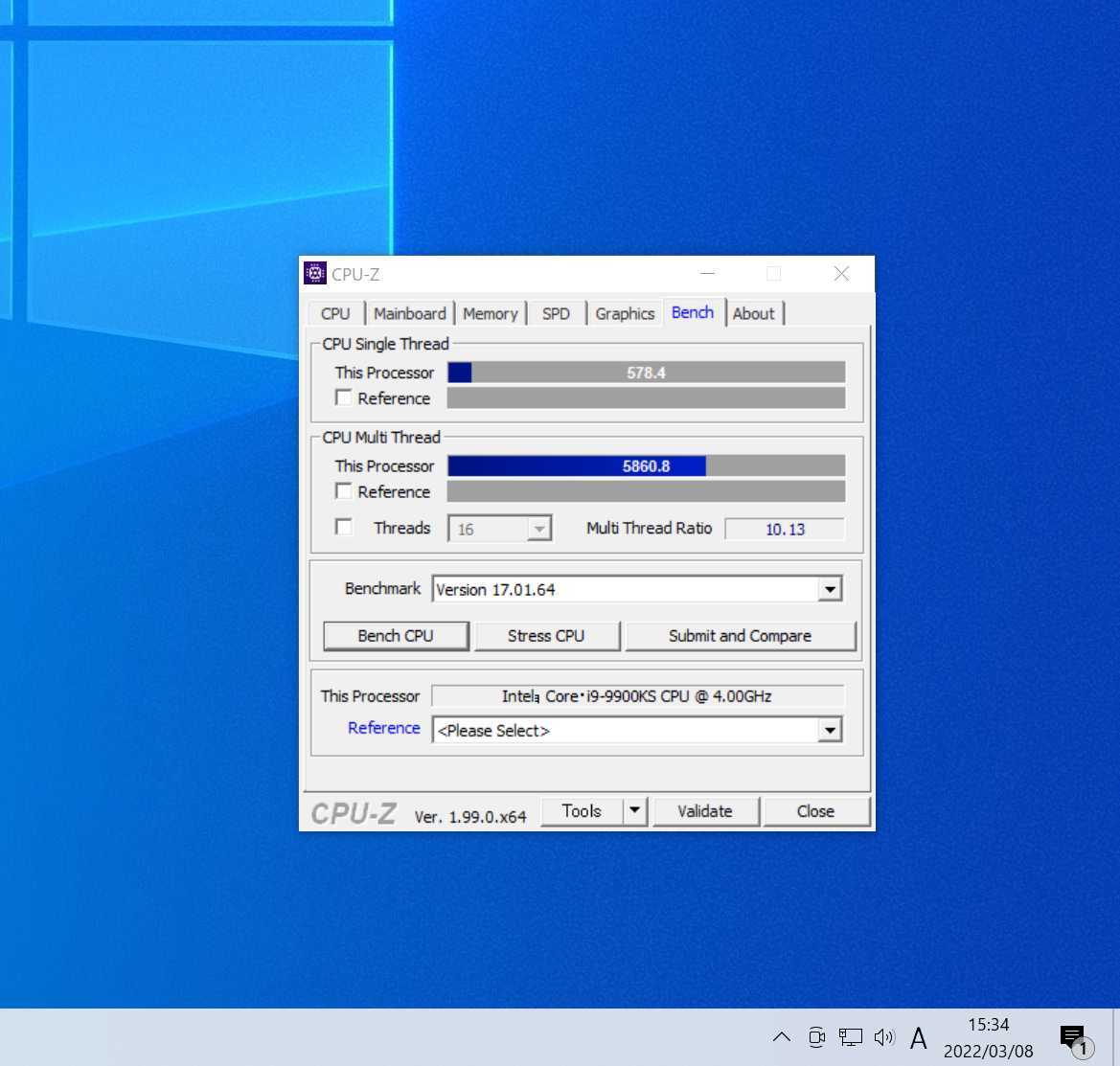
Task: Expand the Tools button dropdown arrow
Action: (634, 811)
